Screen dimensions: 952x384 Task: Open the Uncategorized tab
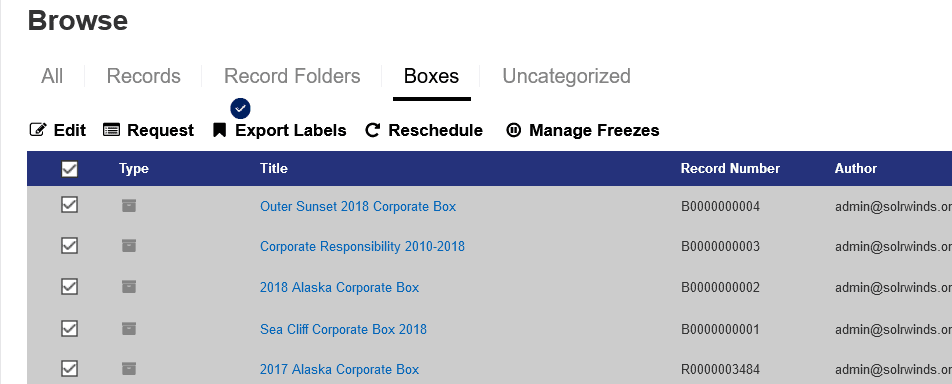pyautogui.click(x=566, y=76)
